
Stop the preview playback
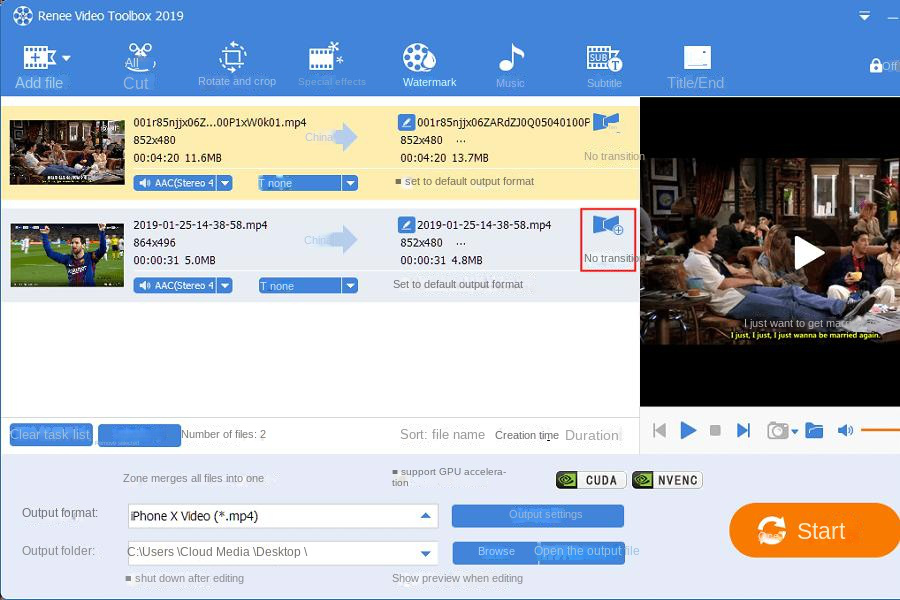coord(715,430)
